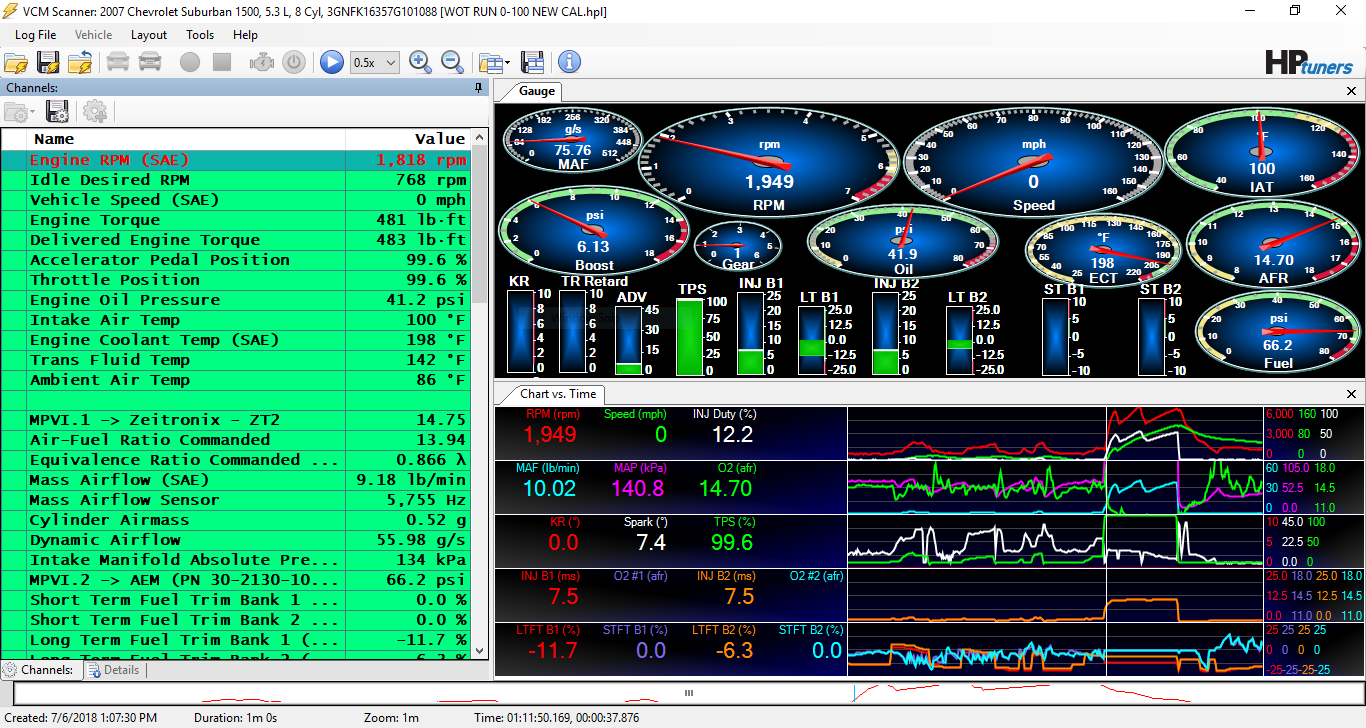Close the Gauge panel with its X button
Viewport: 1366px width, 728px height.
pyautogui.click(x=1351, y=91)
